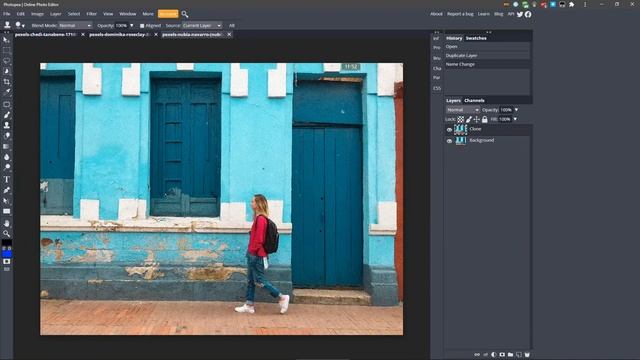Click the black foreground color swatch
The image size is (640, 360).
(x=7, y=243)
